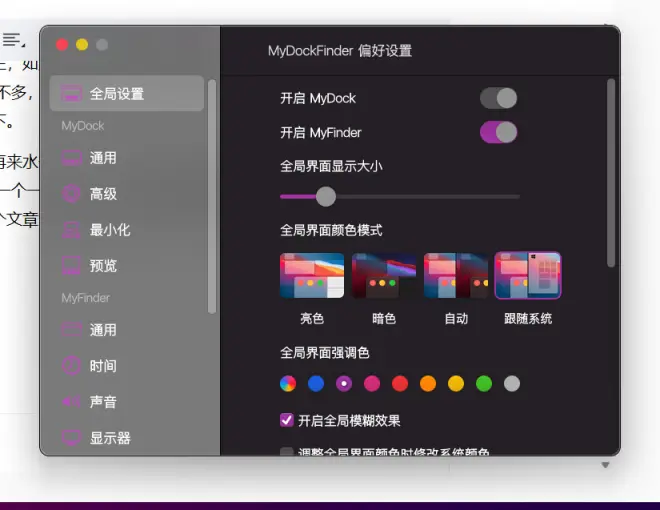The height and width of the screenshot is (510, 660).
Task: Uncheck 开启全局模糊效果 checkbox
Action: tap(287, 420)
